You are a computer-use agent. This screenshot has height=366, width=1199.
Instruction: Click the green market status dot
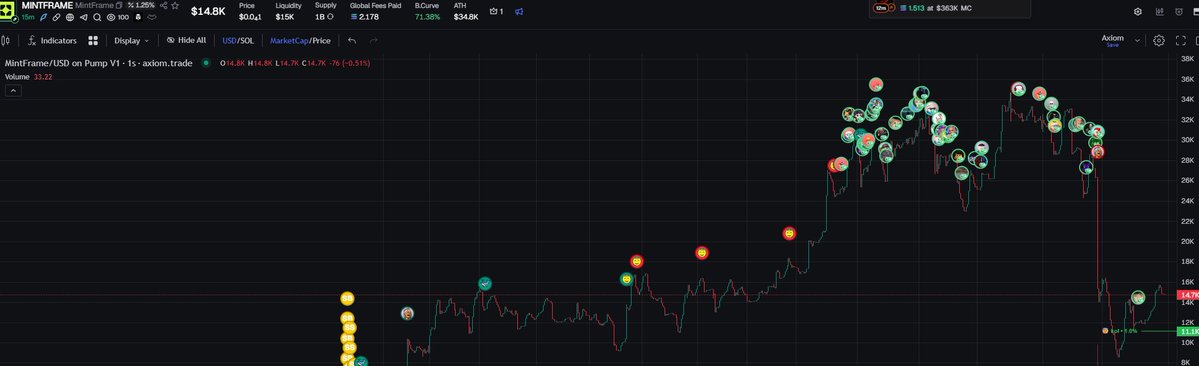coord(206,63)
